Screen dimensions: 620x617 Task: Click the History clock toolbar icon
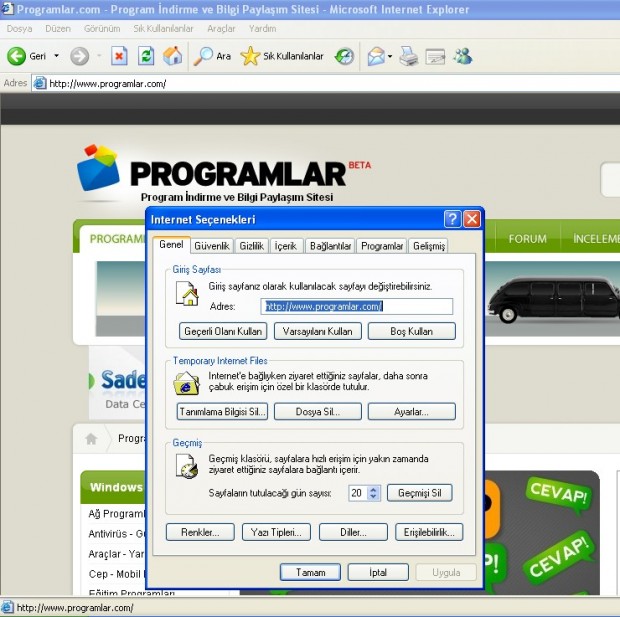344,56
